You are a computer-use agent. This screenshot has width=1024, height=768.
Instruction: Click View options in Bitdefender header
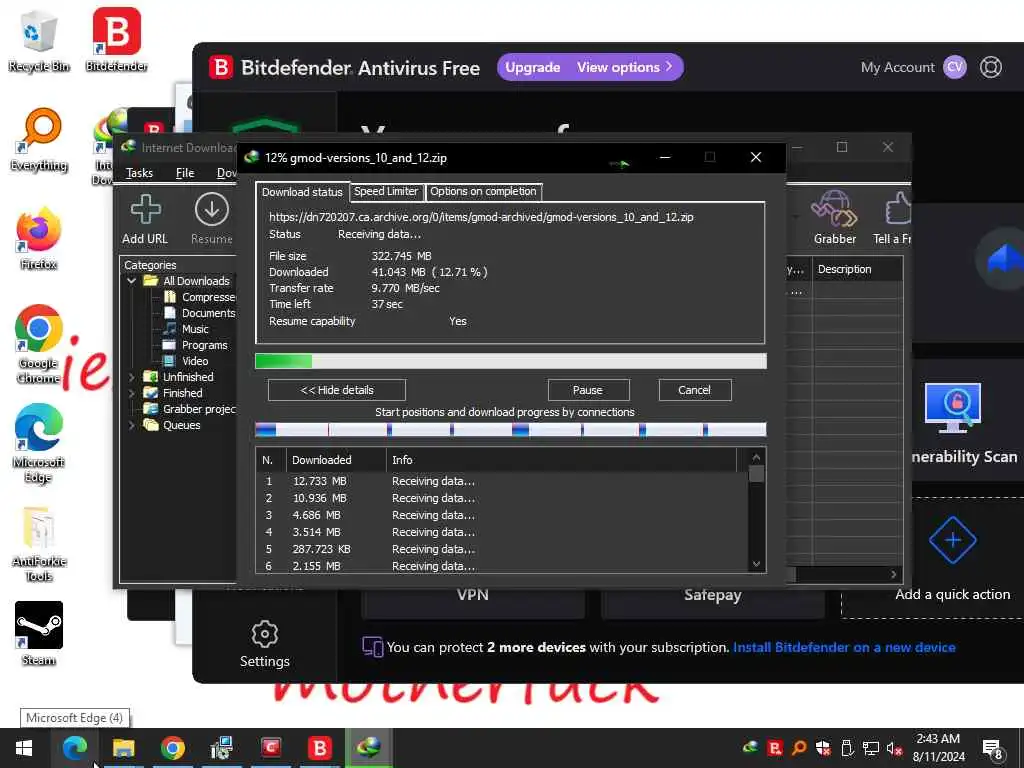point(624,67)
